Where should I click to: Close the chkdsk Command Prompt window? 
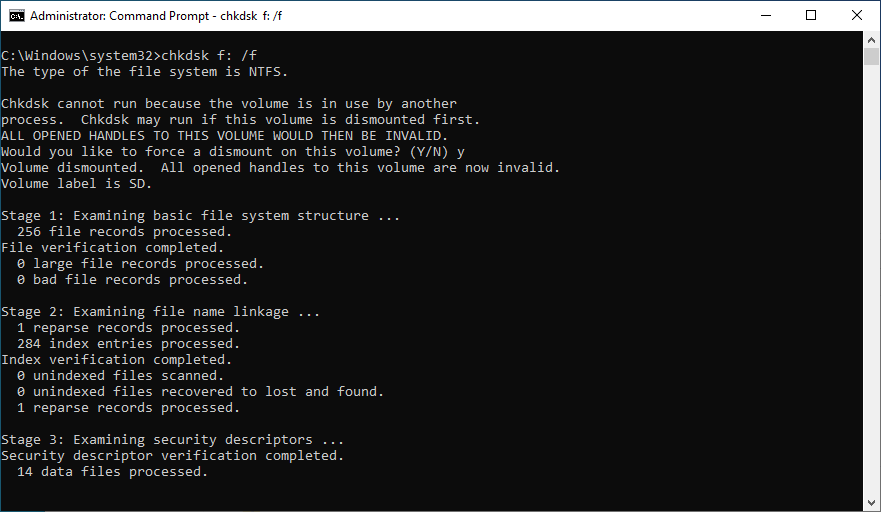pos(857,15)
